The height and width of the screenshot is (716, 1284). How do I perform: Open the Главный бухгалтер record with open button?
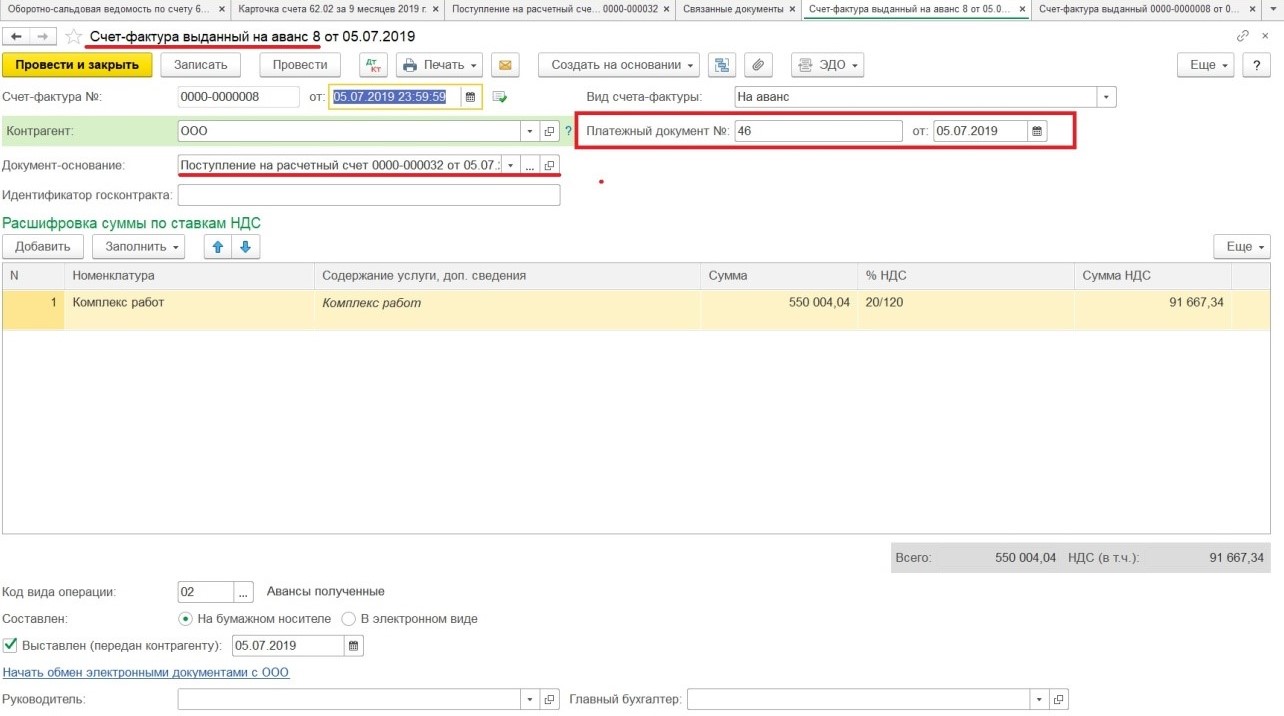pos(1059,700)
